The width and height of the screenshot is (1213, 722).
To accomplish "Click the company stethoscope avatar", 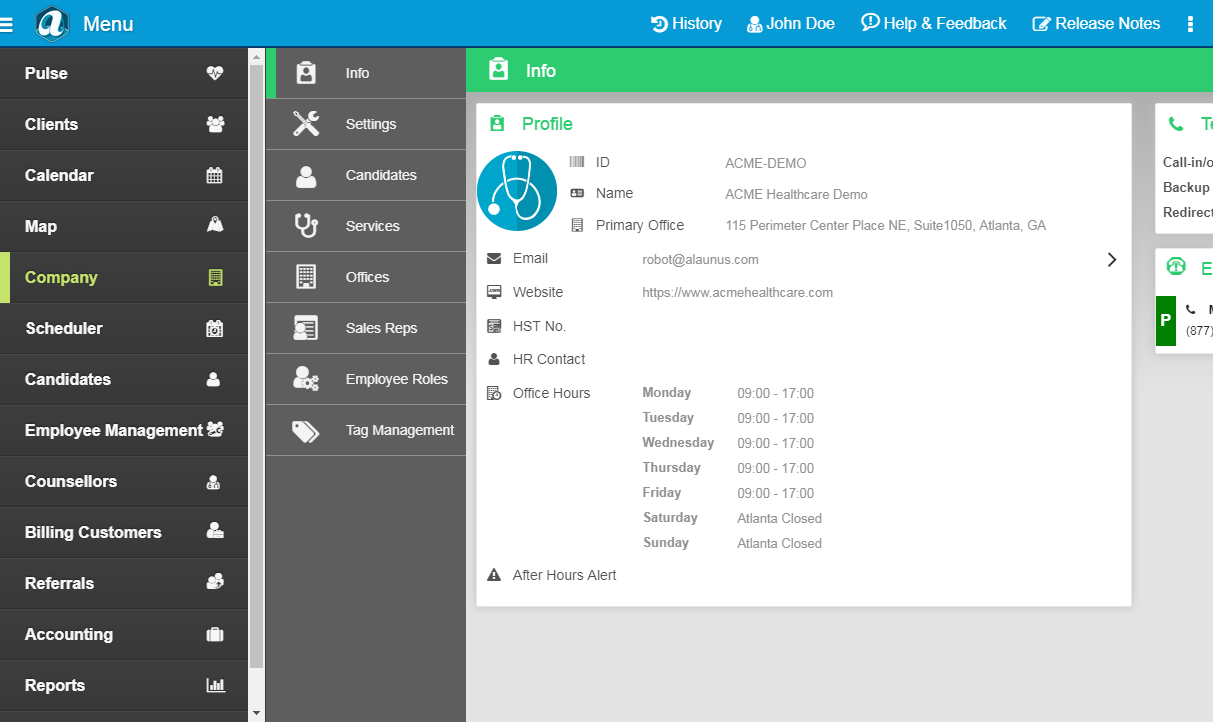I will coord(517,191).
